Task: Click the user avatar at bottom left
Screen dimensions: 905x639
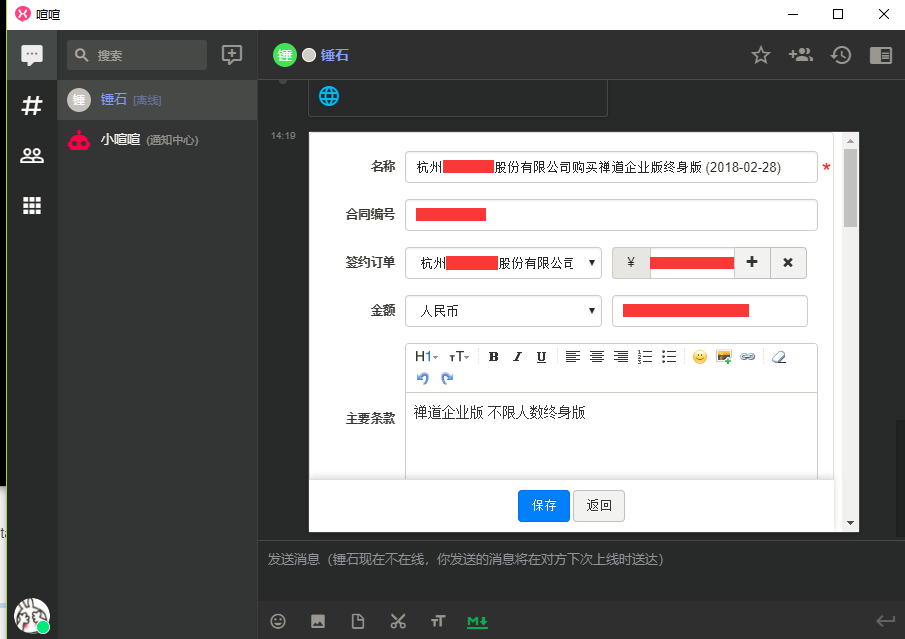Action: 32,615
